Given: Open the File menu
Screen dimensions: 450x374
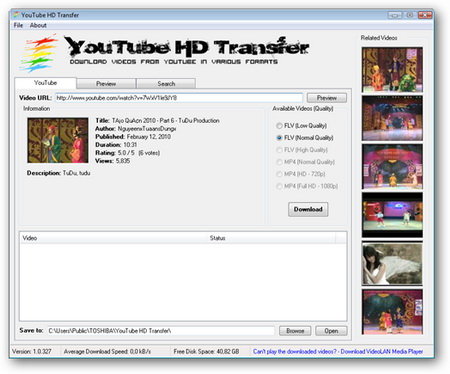Looking at the screenshot, I should click(18, 25).
